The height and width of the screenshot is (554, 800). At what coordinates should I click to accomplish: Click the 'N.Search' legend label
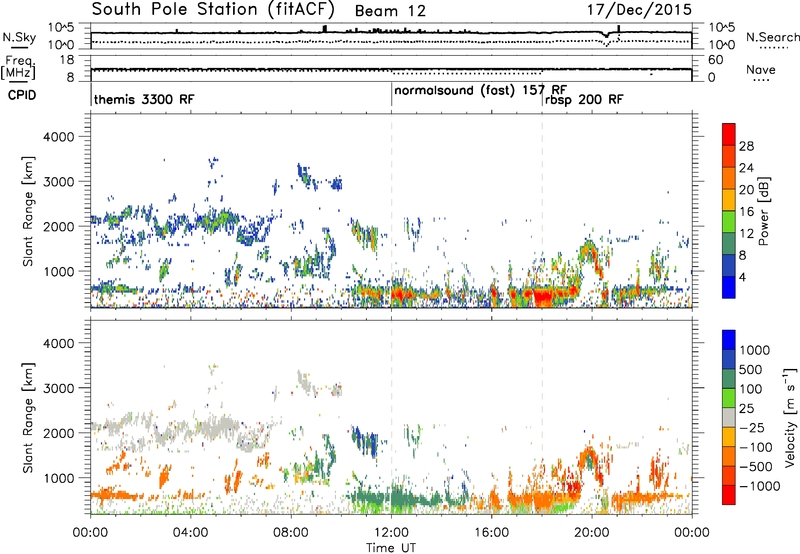tap(773, 37)
